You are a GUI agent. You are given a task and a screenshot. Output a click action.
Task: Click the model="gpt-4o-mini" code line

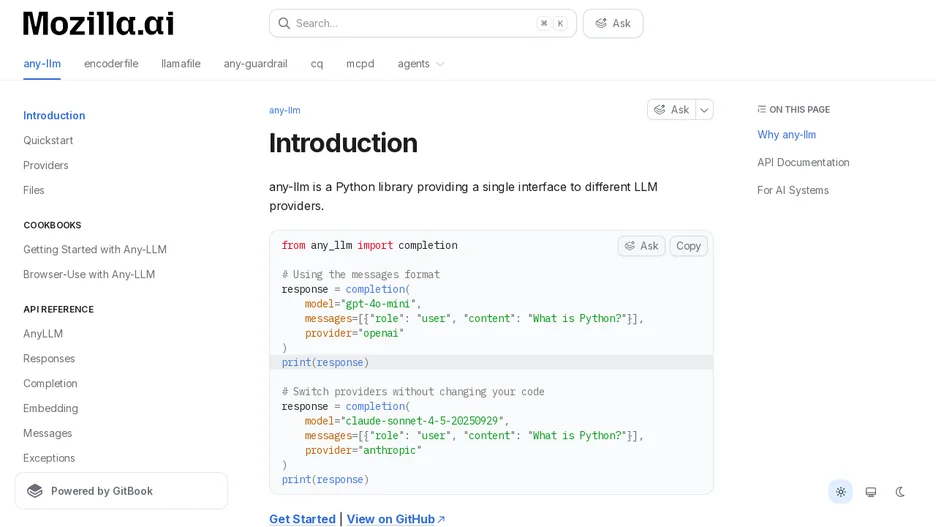[363, 304]
